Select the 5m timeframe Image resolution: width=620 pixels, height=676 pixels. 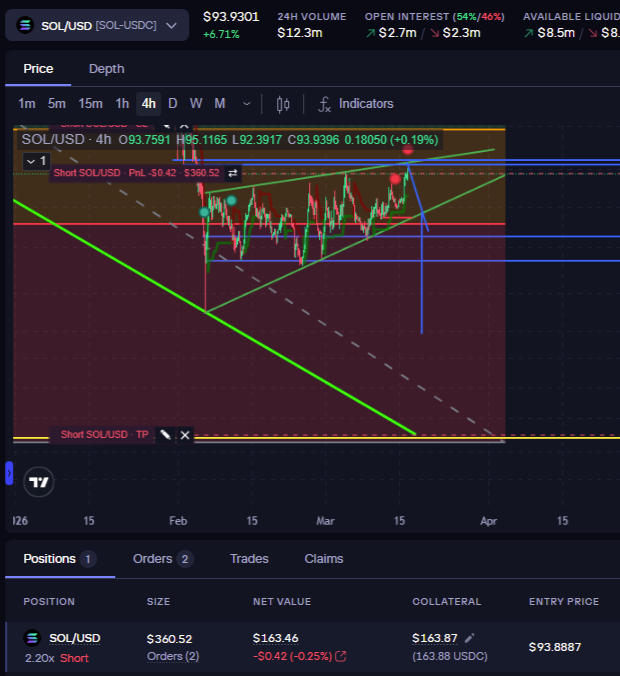click(x=56, y=103)
